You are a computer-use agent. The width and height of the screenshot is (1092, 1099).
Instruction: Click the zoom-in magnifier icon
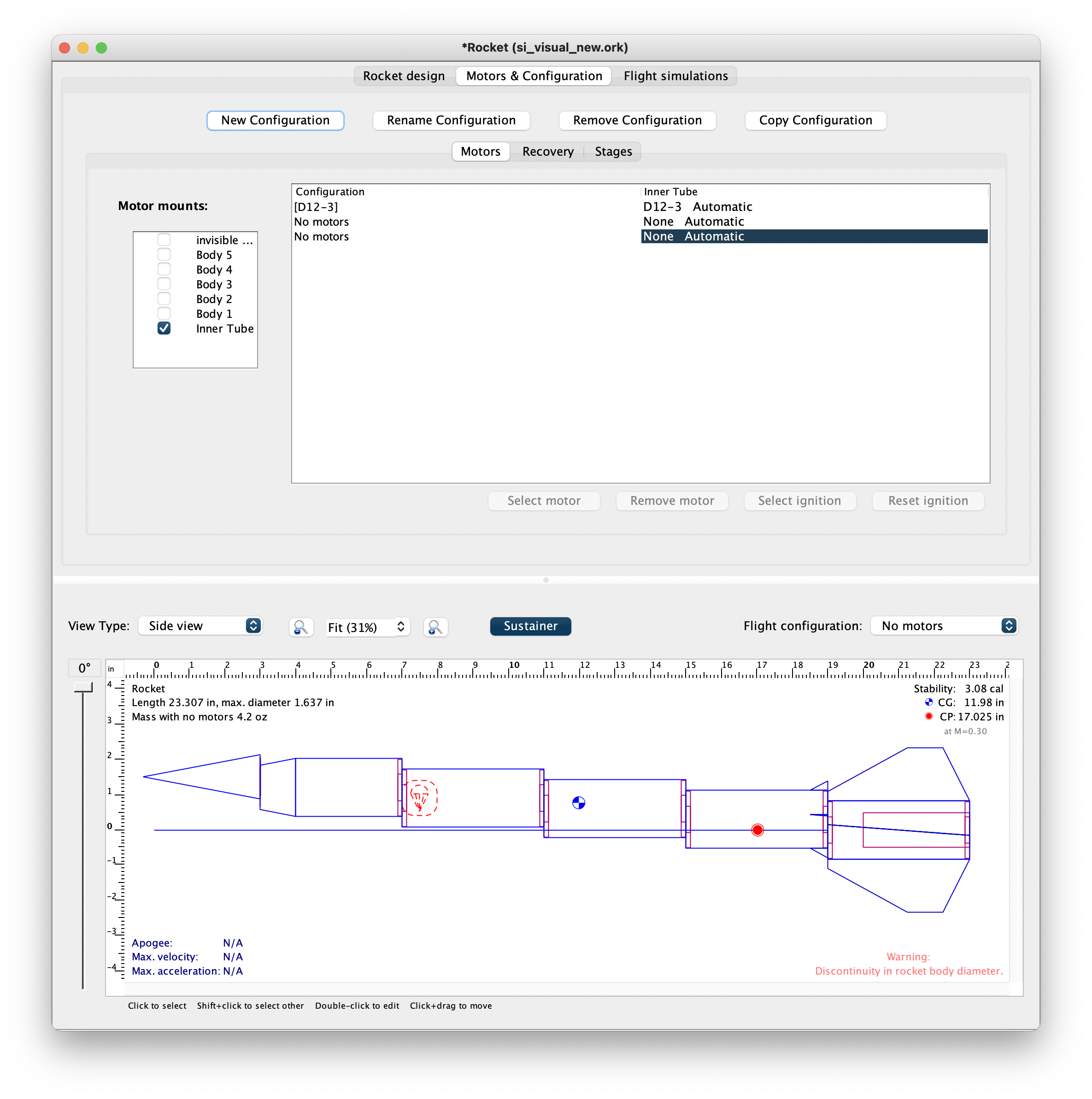click(x=435, y=627)
